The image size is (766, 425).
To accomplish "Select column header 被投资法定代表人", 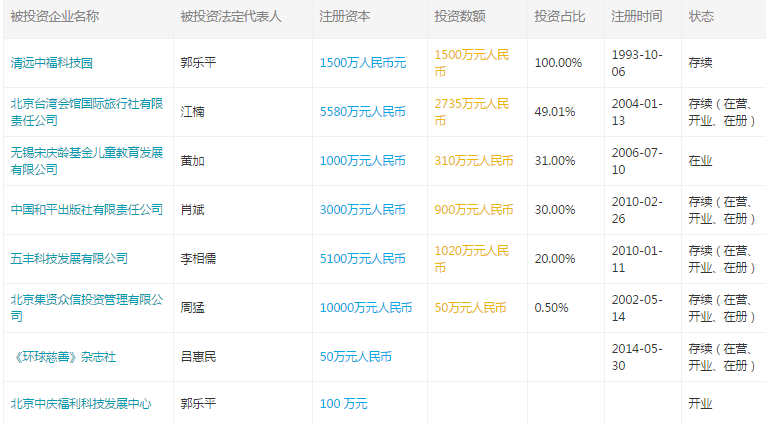I will pos(231,16).
